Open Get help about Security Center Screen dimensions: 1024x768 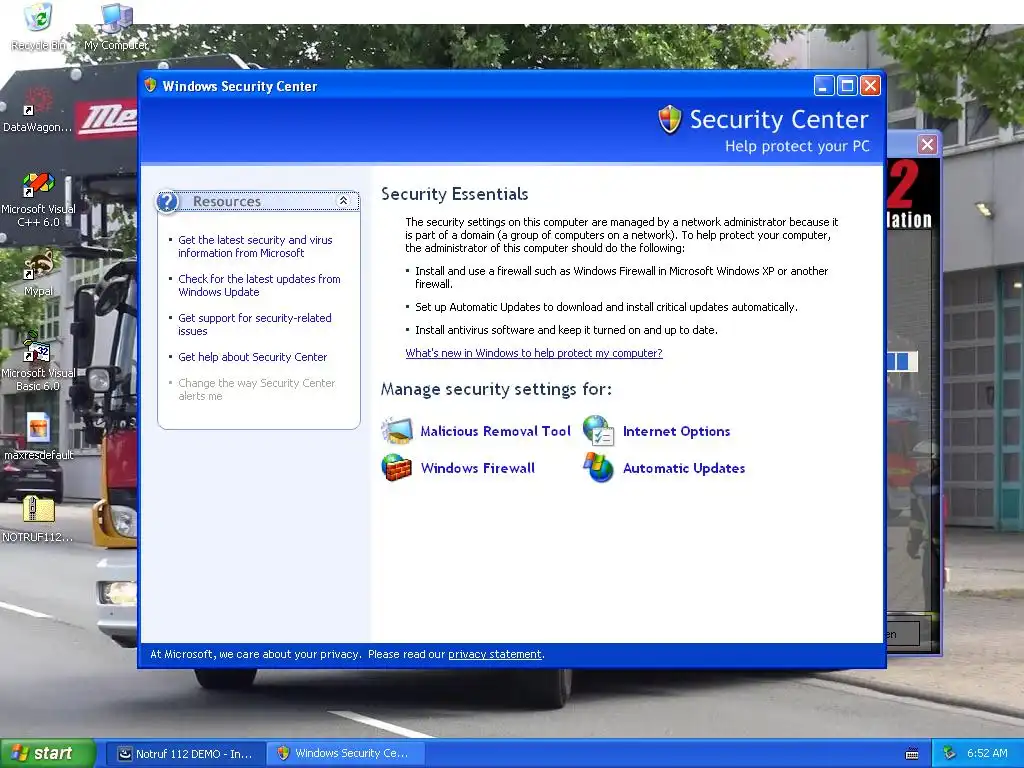click(x=252, y=357)
